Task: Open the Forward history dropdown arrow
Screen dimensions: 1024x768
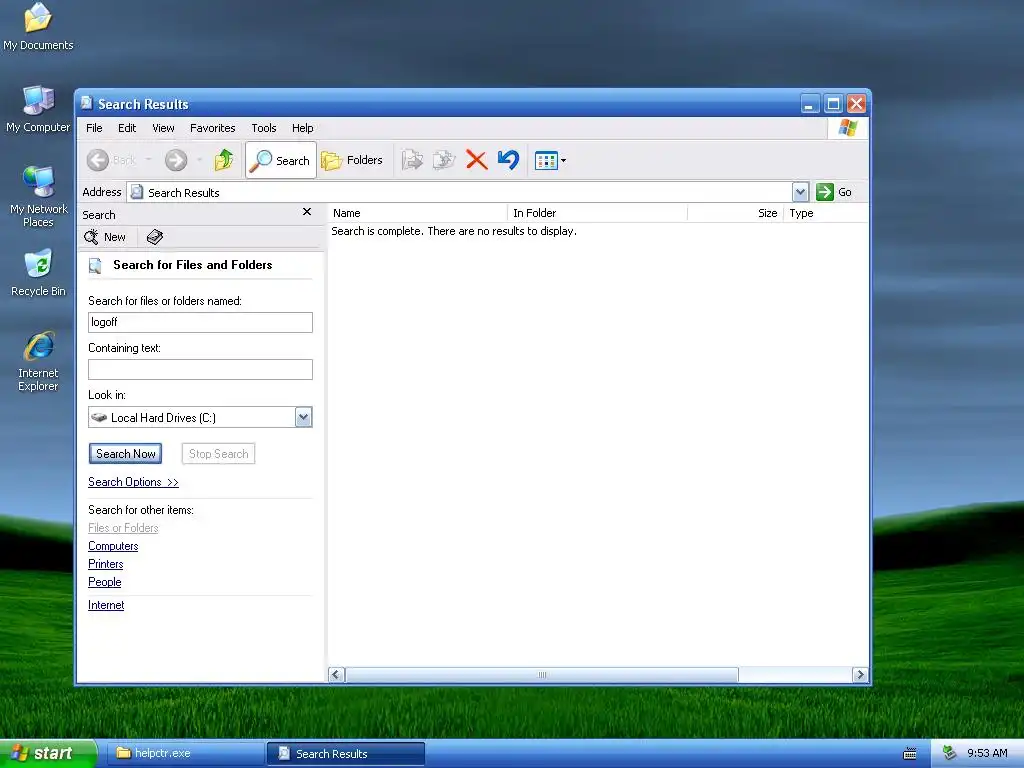Action: pos(199,160)
